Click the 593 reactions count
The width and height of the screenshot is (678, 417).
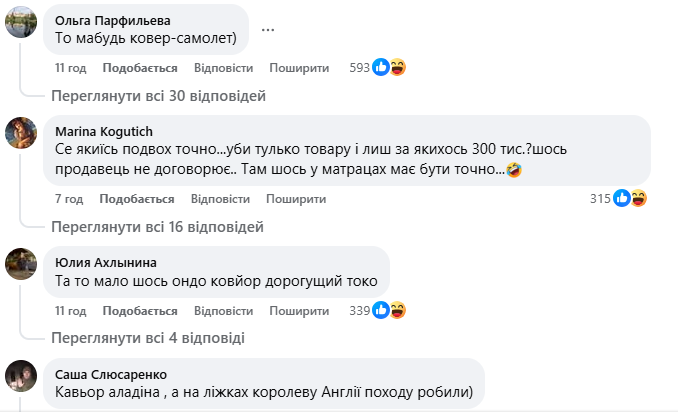tap(360, 68)
